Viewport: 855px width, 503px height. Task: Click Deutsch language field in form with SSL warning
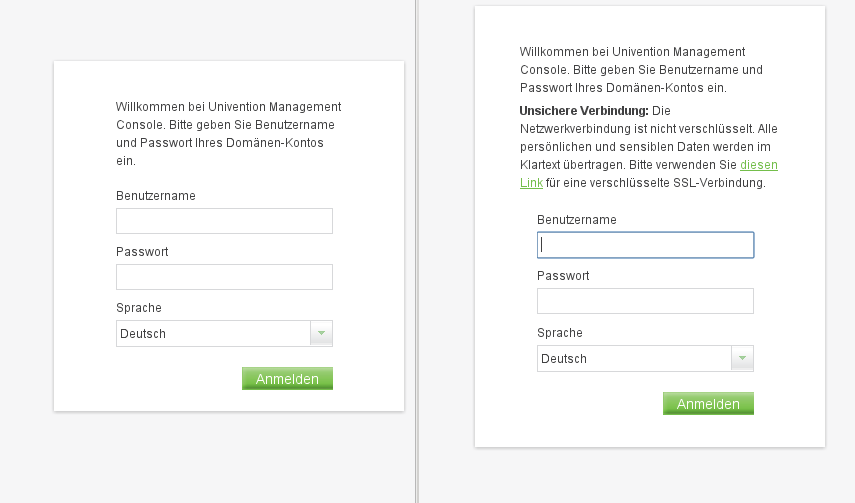(x=634, y=359)
